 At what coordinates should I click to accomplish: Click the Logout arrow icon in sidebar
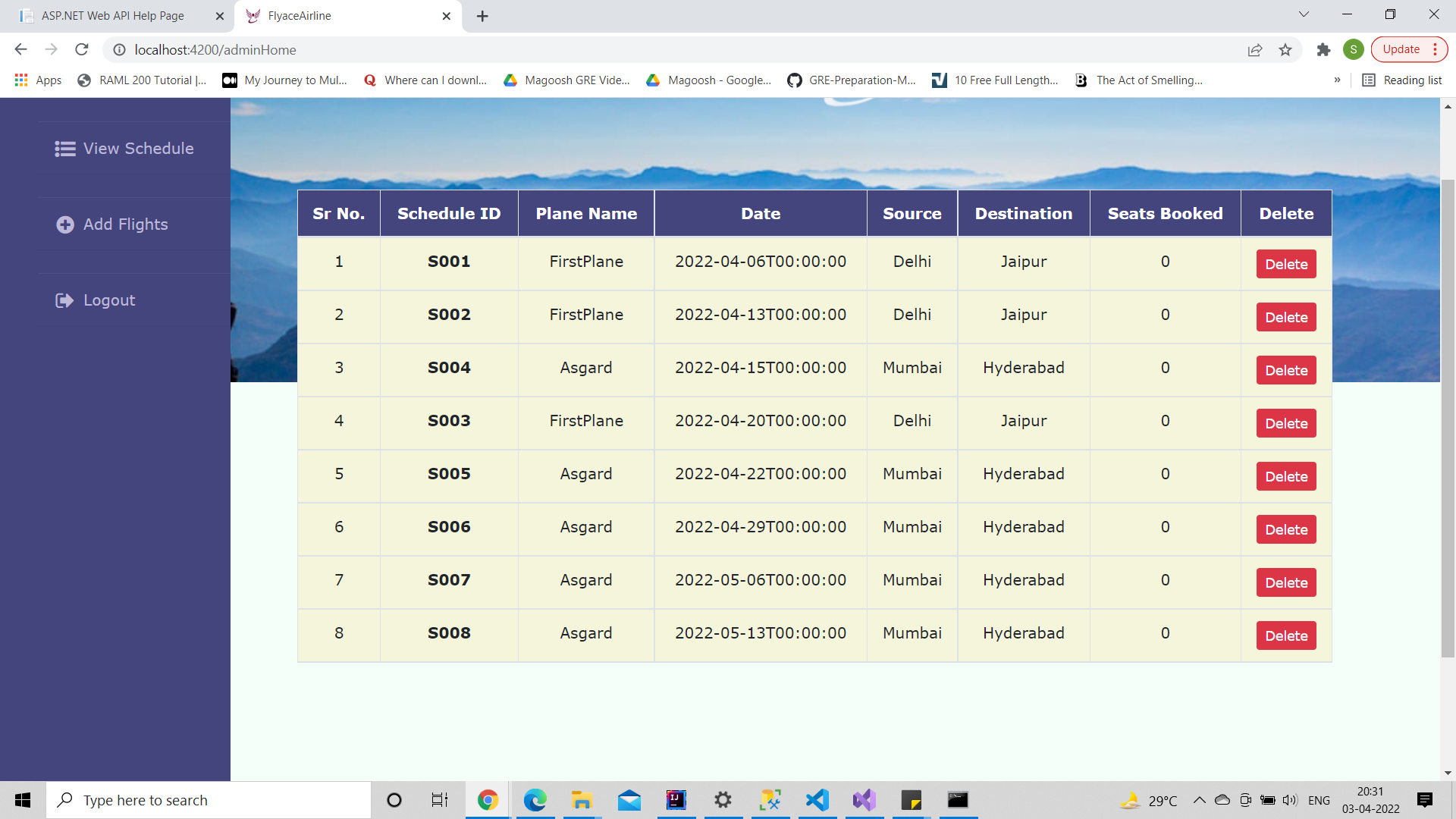point(64,300)
